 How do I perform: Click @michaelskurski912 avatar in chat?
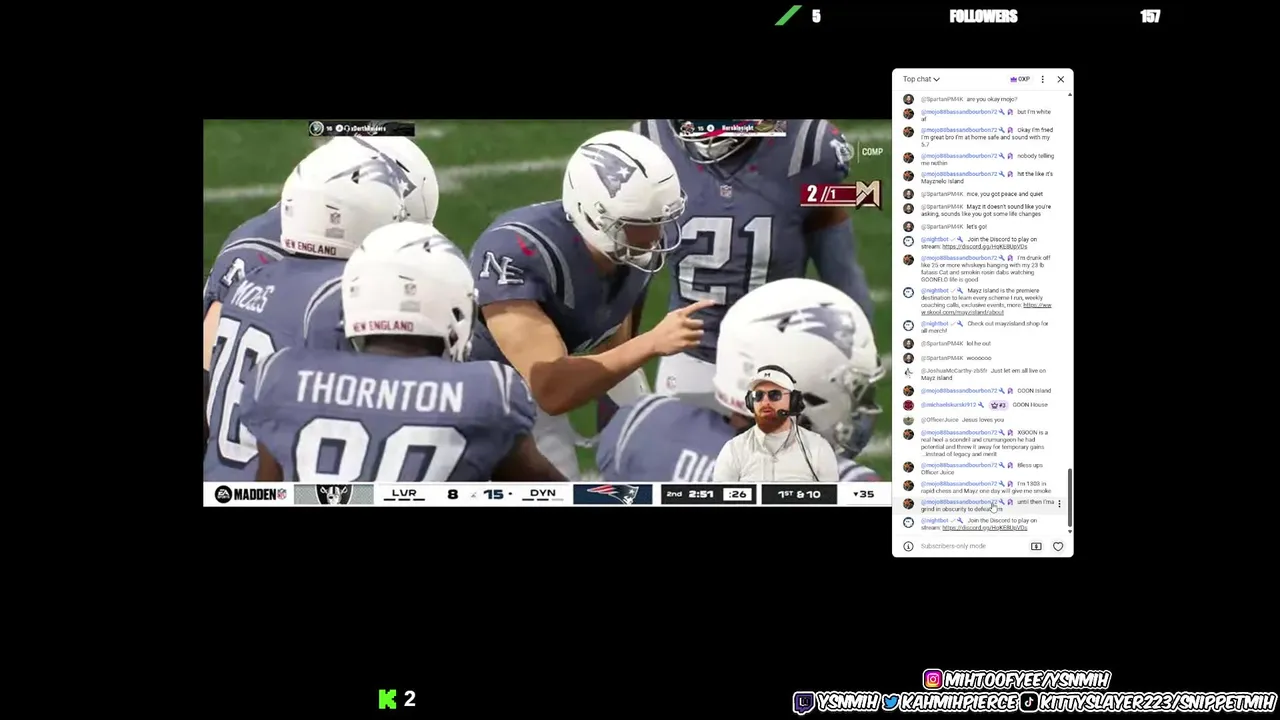[x=908, y=405]
